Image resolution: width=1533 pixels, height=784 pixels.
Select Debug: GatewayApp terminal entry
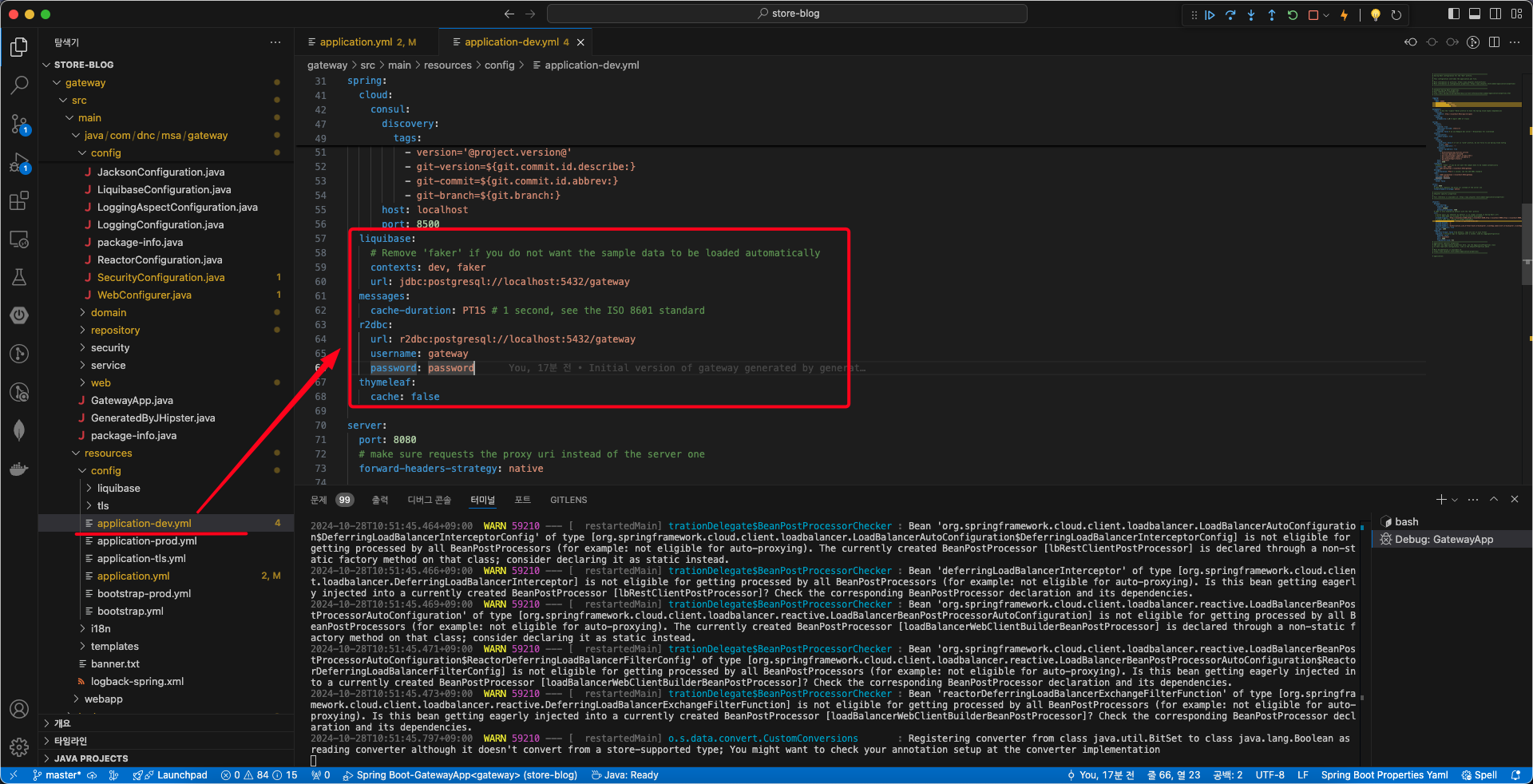[1444, 539]
